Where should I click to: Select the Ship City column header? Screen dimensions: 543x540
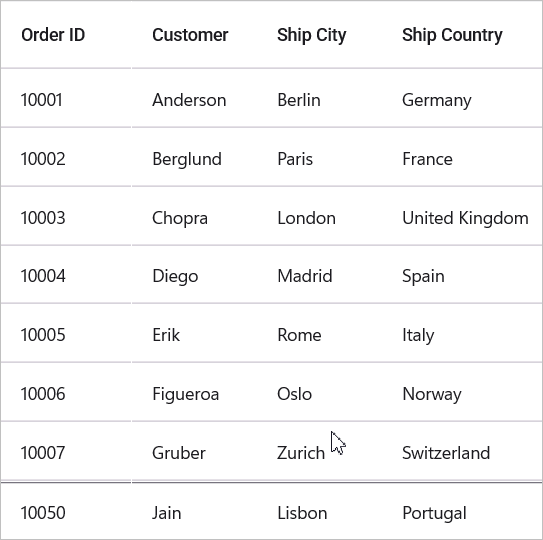[x=319, y=35]
